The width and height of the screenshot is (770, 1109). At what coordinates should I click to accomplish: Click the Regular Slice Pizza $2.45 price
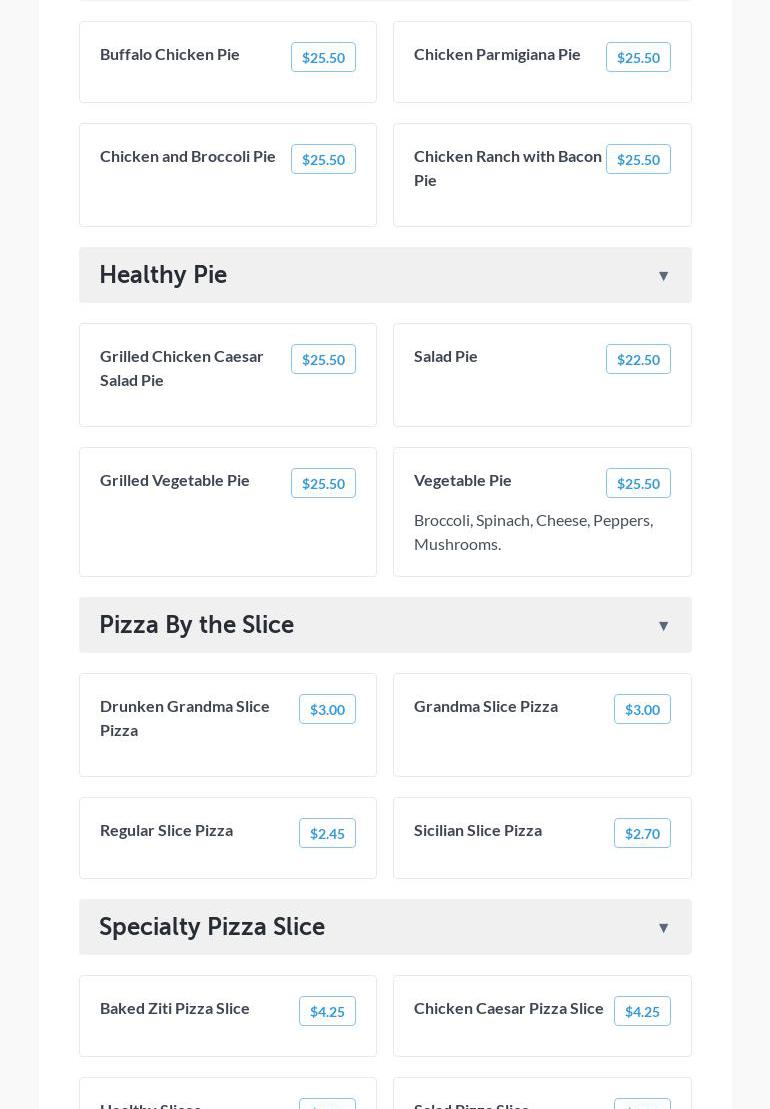pos(327,834)
